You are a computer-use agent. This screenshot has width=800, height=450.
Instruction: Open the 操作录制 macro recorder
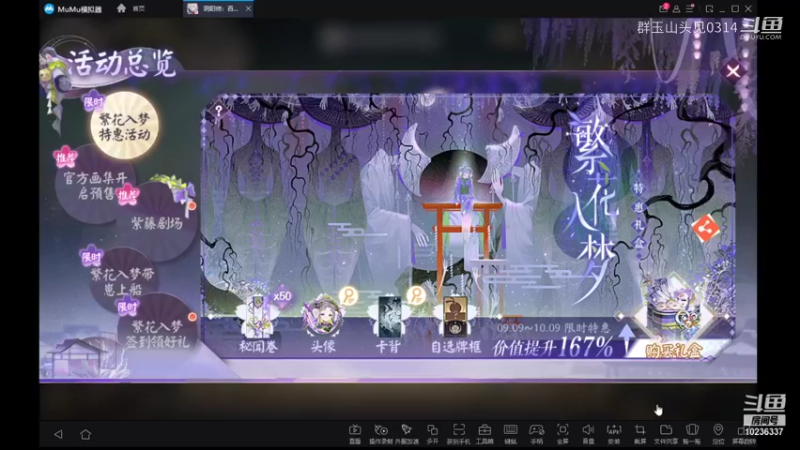click(381, 434)
